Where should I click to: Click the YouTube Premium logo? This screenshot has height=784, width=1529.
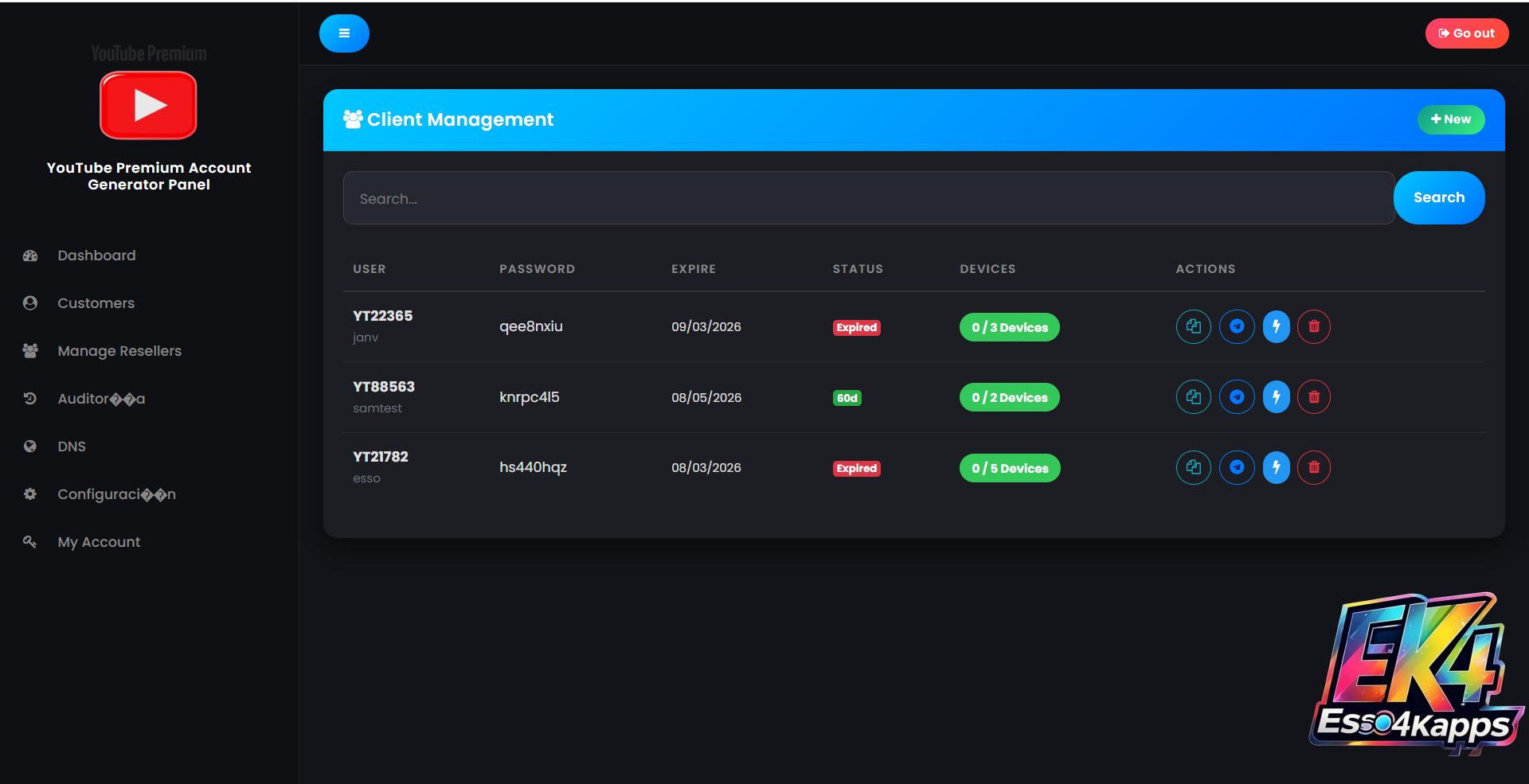tap(148, 105)
